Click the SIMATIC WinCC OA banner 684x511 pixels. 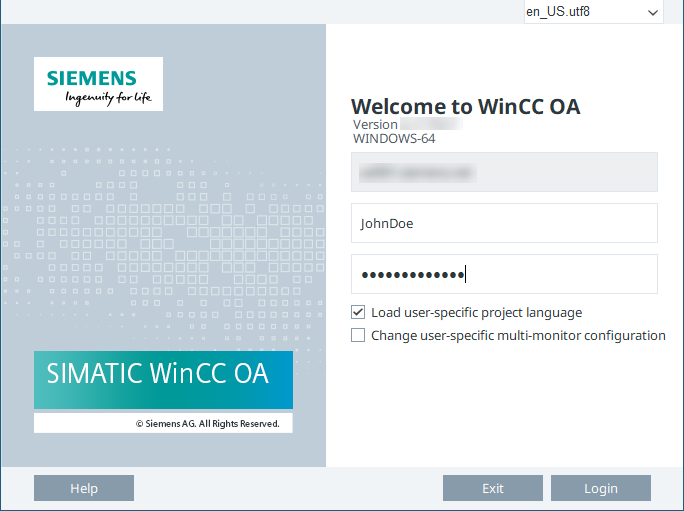[163, 380]
